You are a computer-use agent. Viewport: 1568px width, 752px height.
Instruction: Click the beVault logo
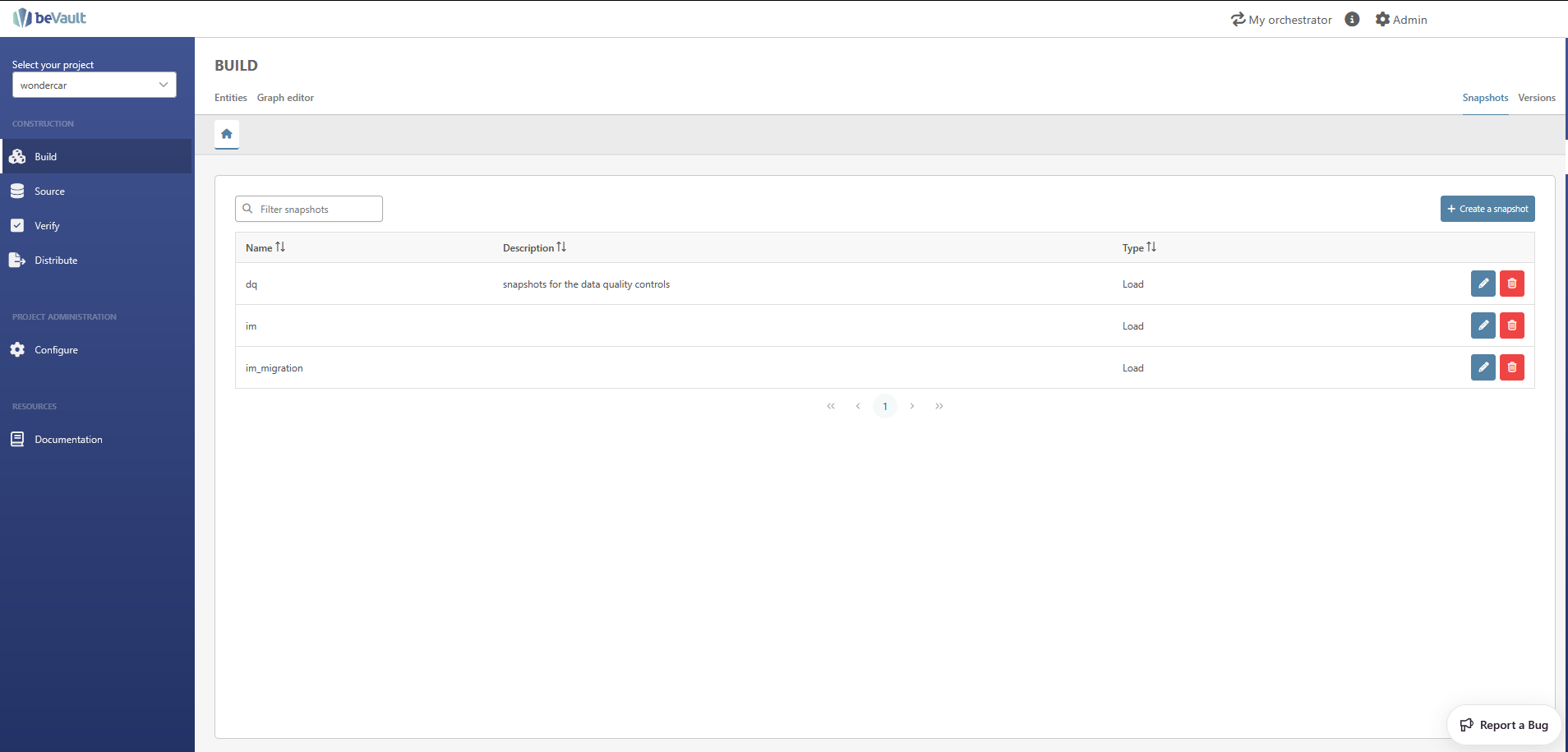(50, 18)
